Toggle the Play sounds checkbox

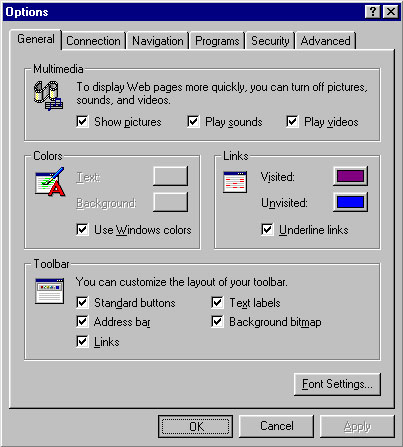193,121
